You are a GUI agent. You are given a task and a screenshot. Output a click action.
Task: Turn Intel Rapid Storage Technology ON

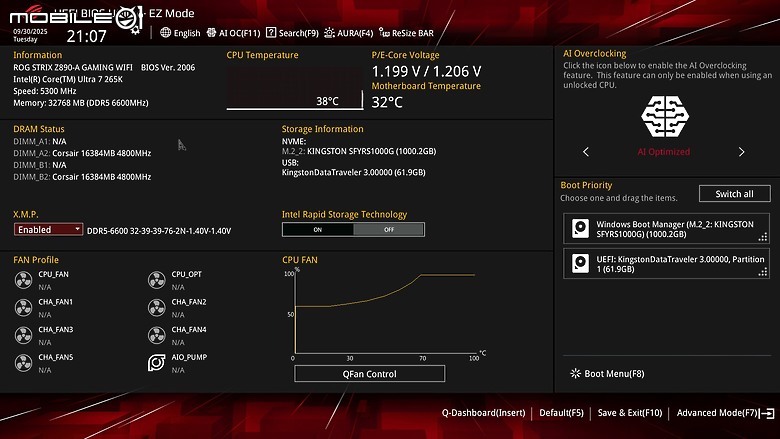tap(318, 229)
